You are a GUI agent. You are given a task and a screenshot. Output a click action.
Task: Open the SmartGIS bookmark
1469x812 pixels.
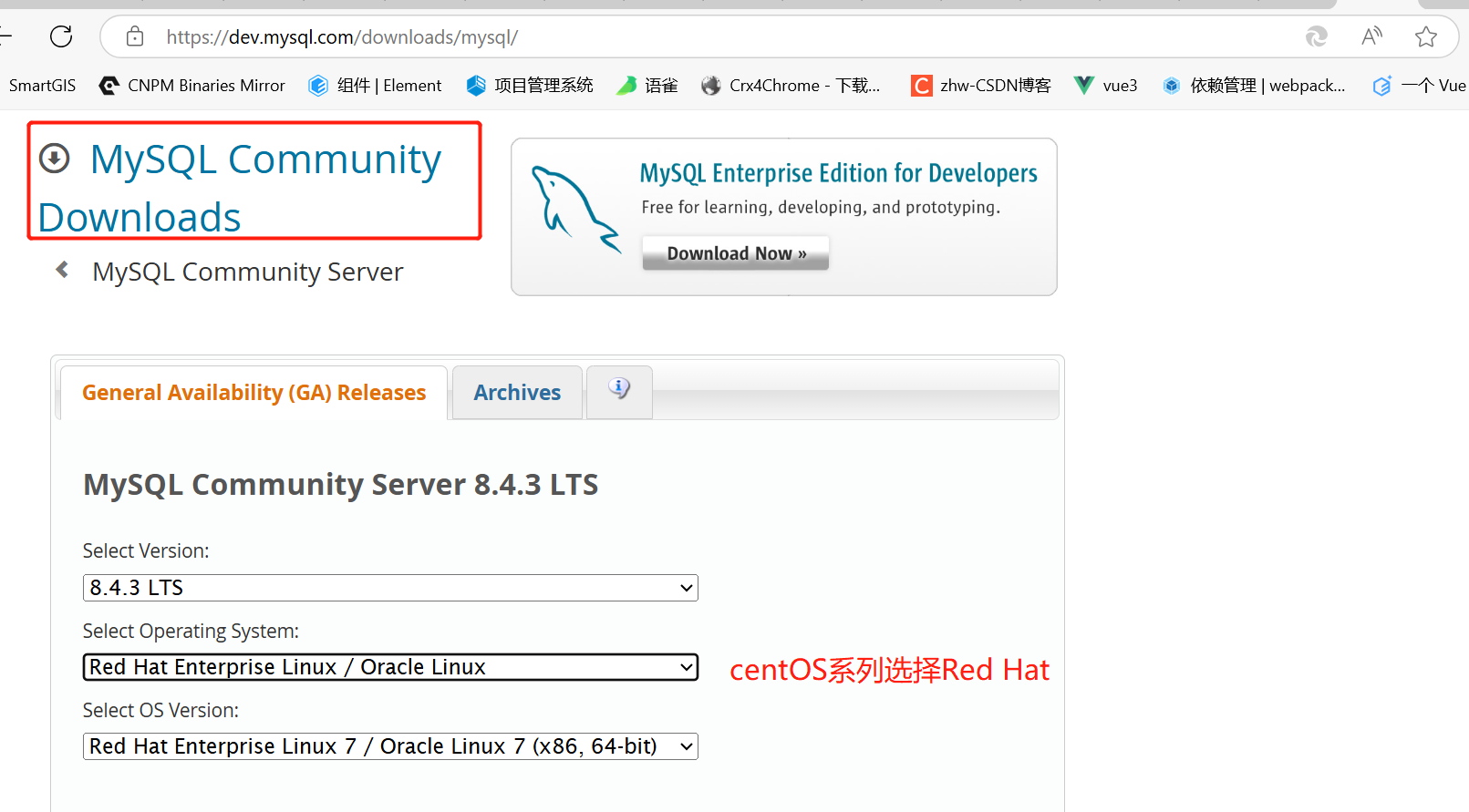(x=42, y=86)
